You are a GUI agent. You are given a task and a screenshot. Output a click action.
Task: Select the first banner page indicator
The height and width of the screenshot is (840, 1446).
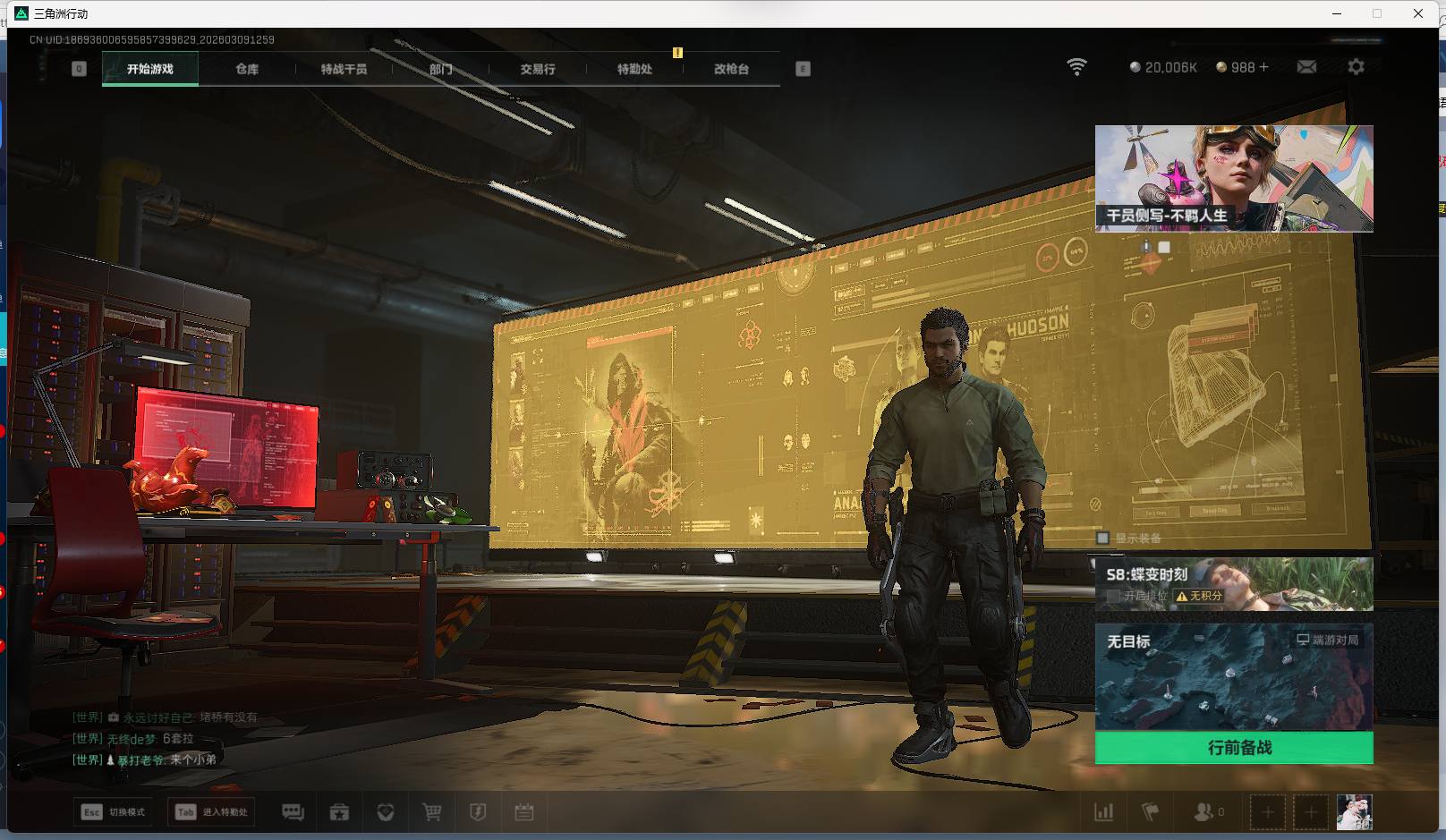pos(1146,247)
